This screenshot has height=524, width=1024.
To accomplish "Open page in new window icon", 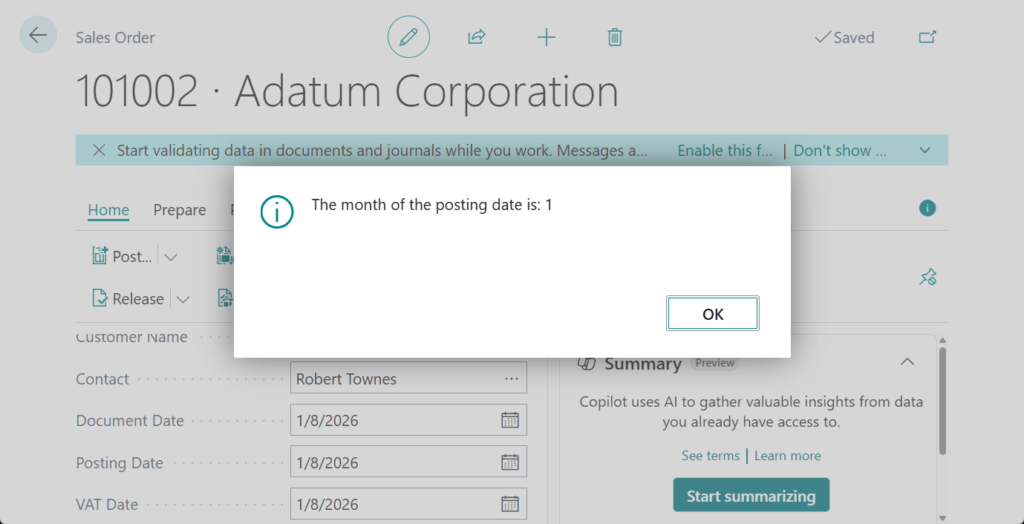I will [x=927, y=37].
